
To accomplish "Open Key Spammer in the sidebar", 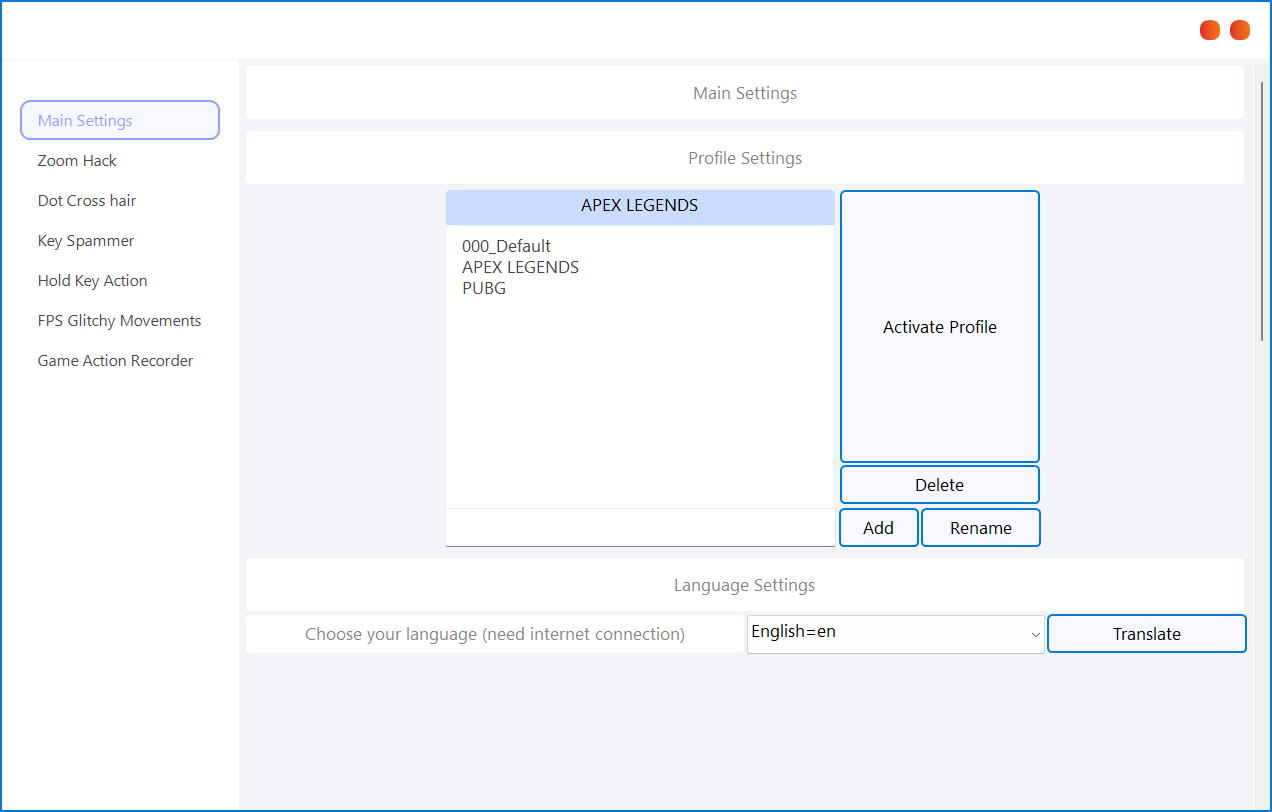I will click(x=86, y=241).
